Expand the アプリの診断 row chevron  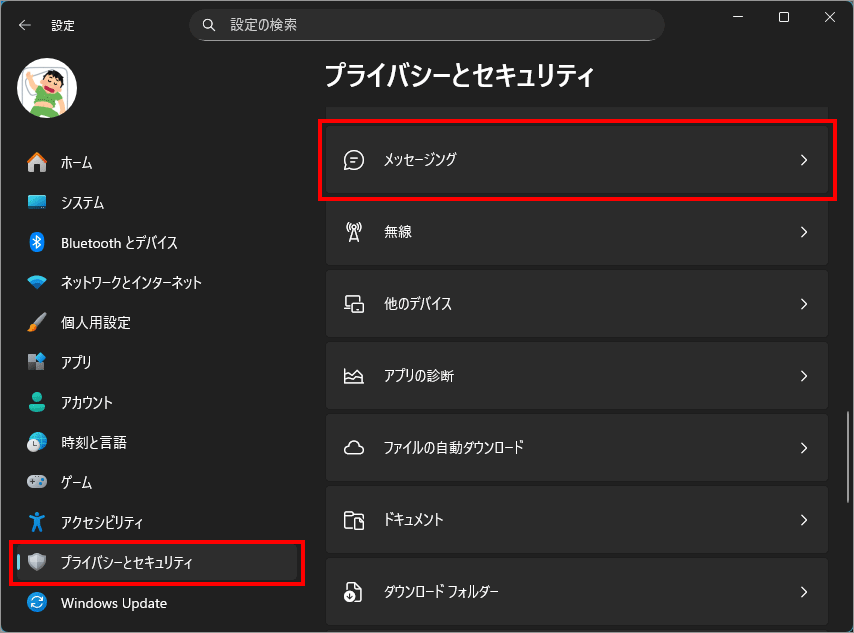803,376
